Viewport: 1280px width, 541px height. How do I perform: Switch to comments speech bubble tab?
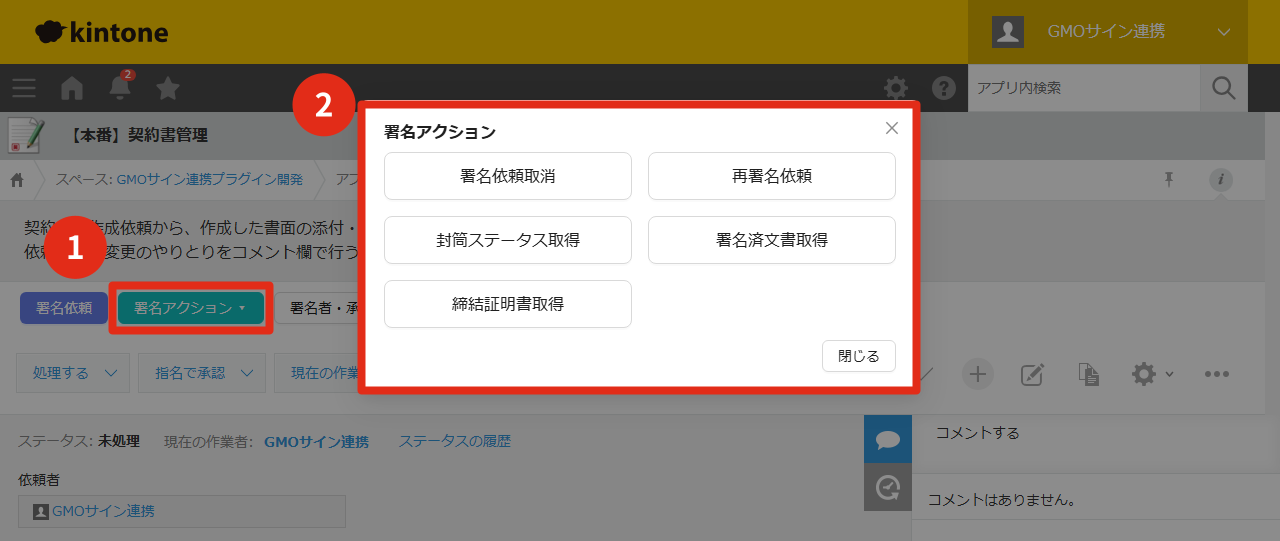(888, 440)
